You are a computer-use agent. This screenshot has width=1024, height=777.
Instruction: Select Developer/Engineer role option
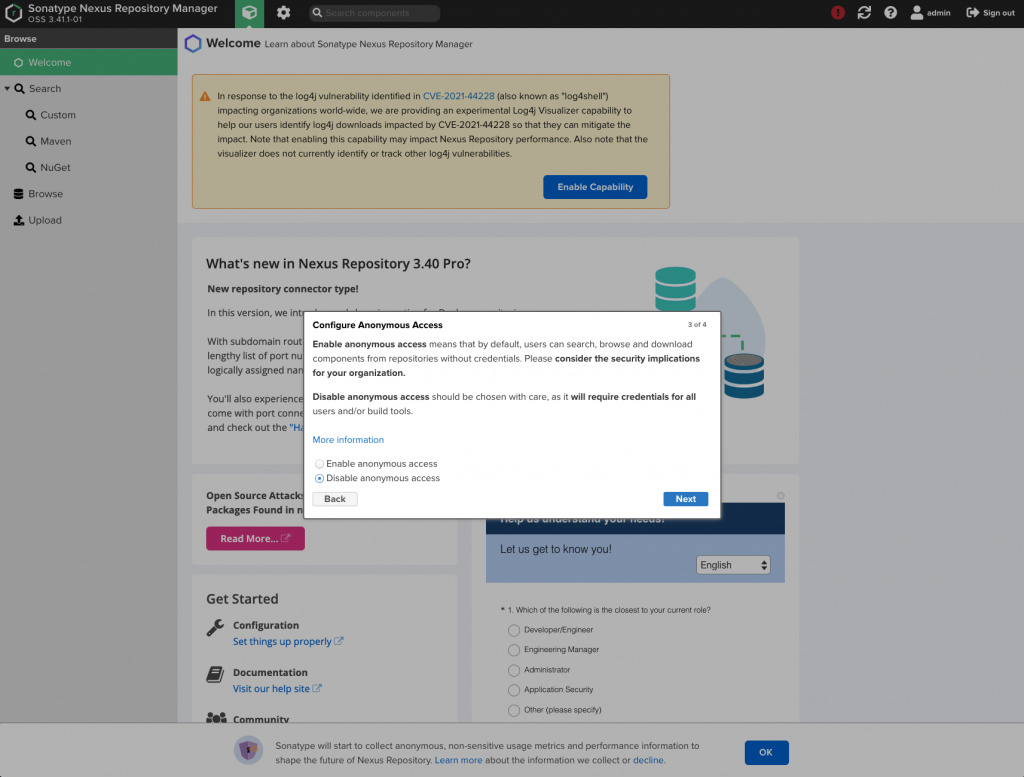(514, 630)
